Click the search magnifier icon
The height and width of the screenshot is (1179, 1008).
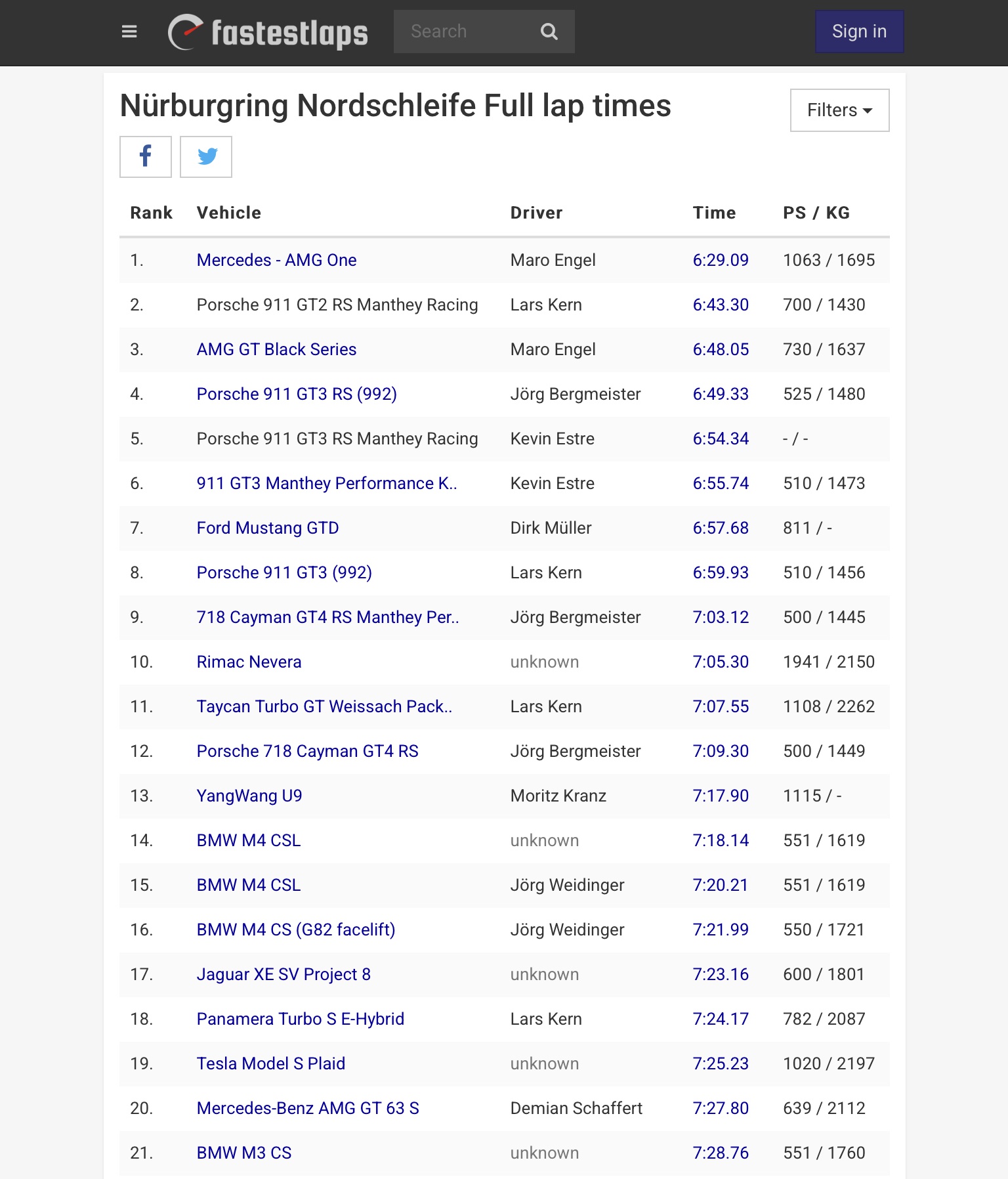click(x=549, y=32)
